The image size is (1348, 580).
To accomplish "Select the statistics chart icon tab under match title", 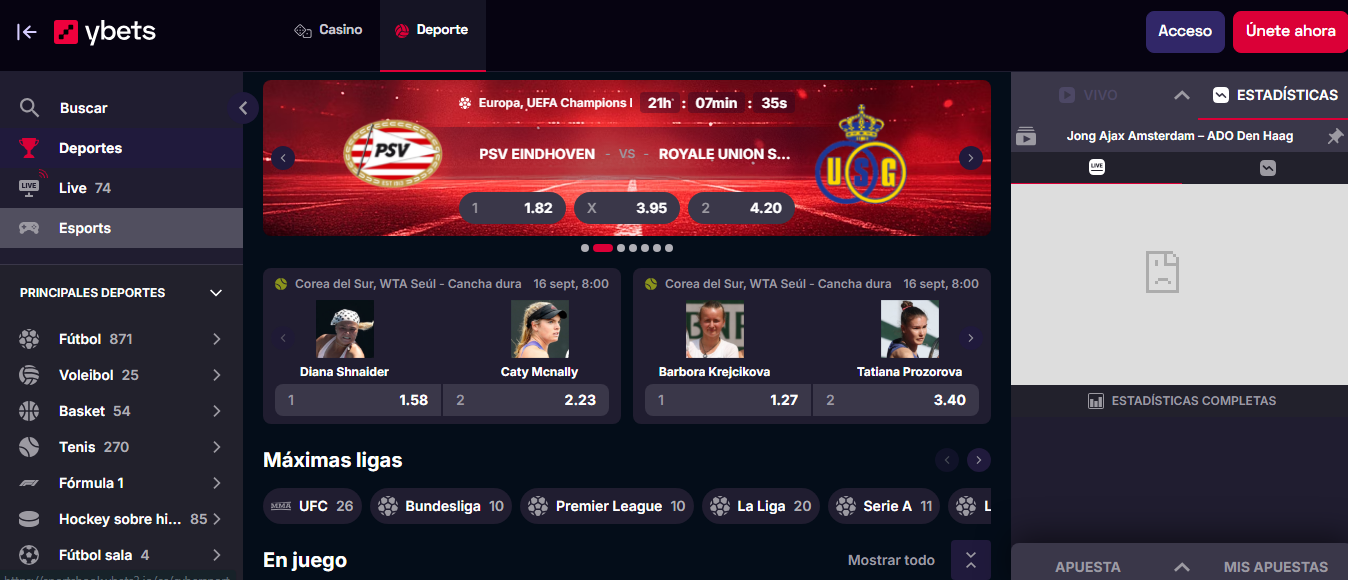I will (1267, 168).
